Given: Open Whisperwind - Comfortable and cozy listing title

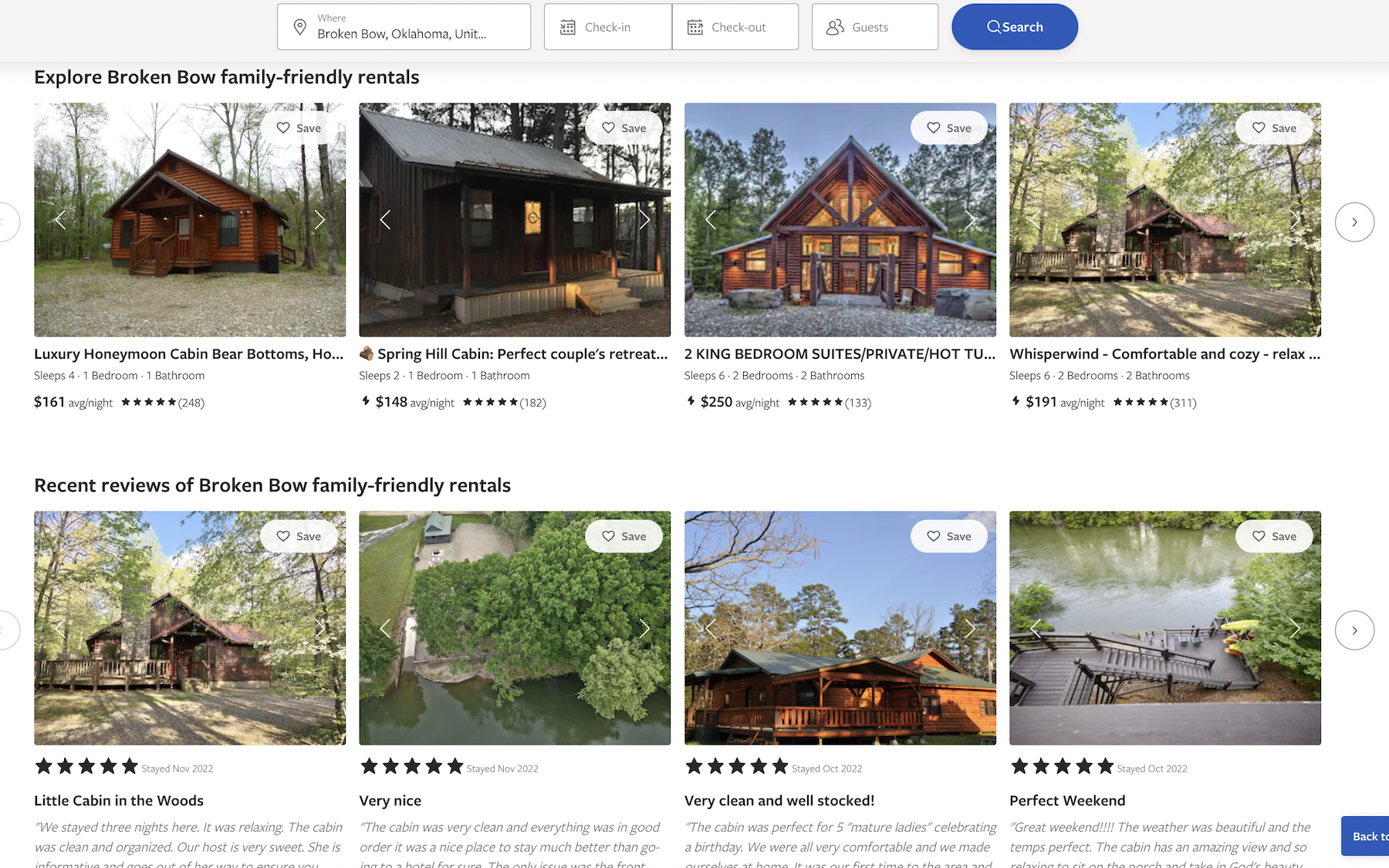Looking at the screenshot, I should coord(1164,354).
